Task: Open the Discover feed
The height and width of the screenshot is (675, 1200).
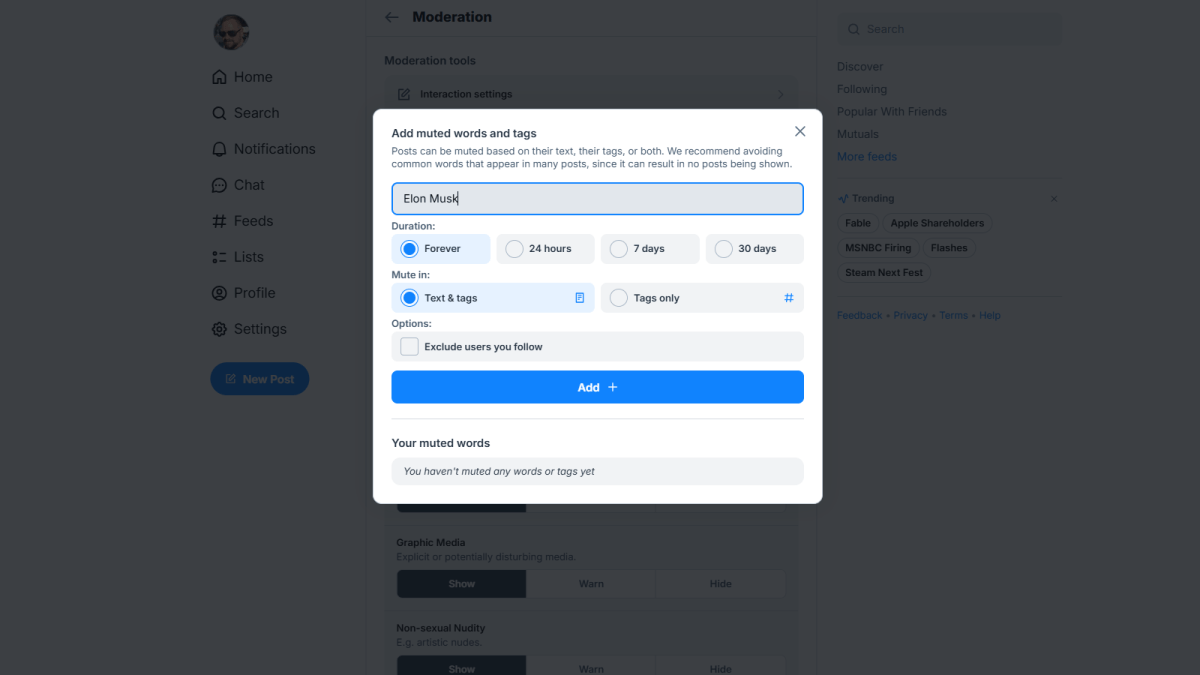Action: coord(859,66)
